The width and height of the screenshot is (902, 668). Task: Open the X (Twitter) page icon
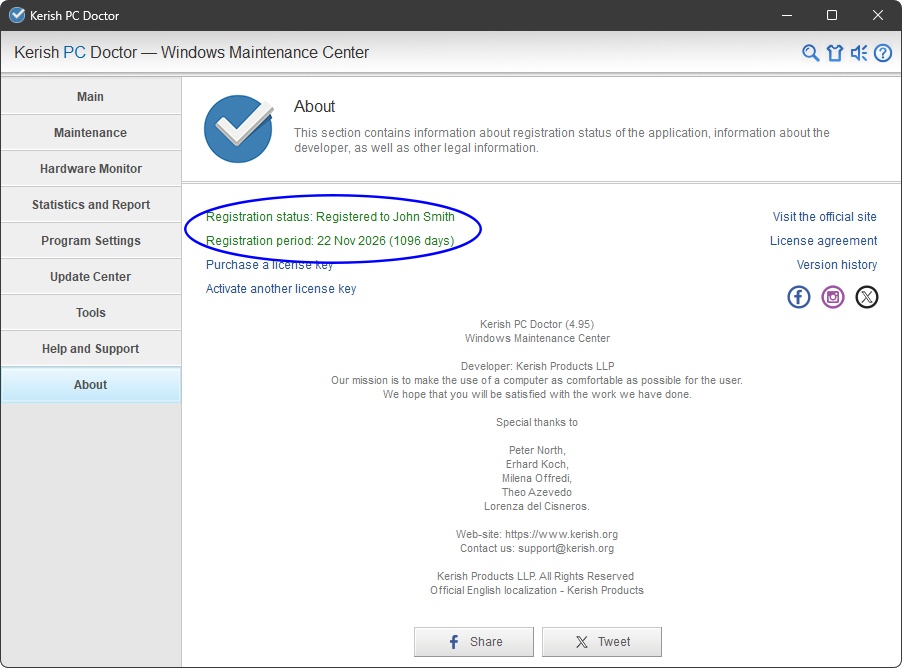[867, 297]
